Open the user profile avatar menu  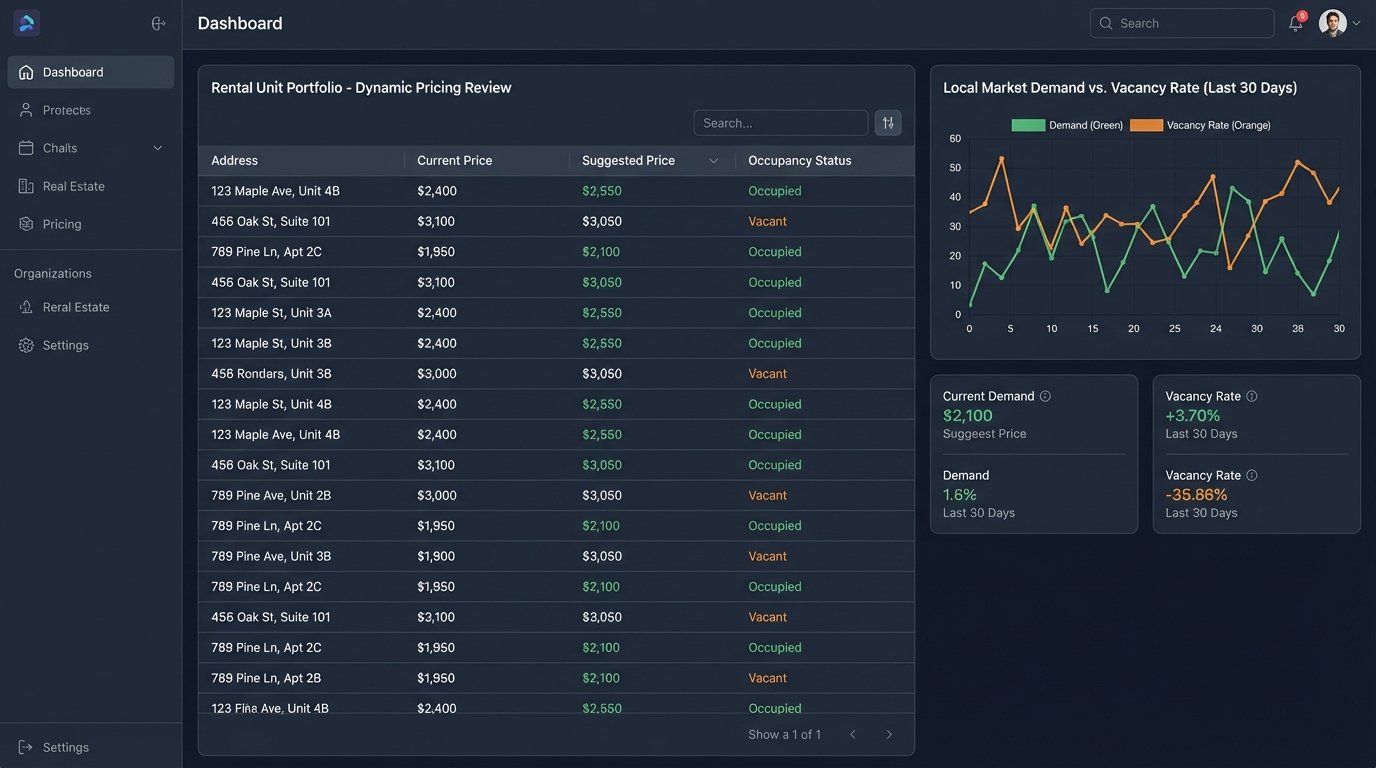(x=1333, y=23)
